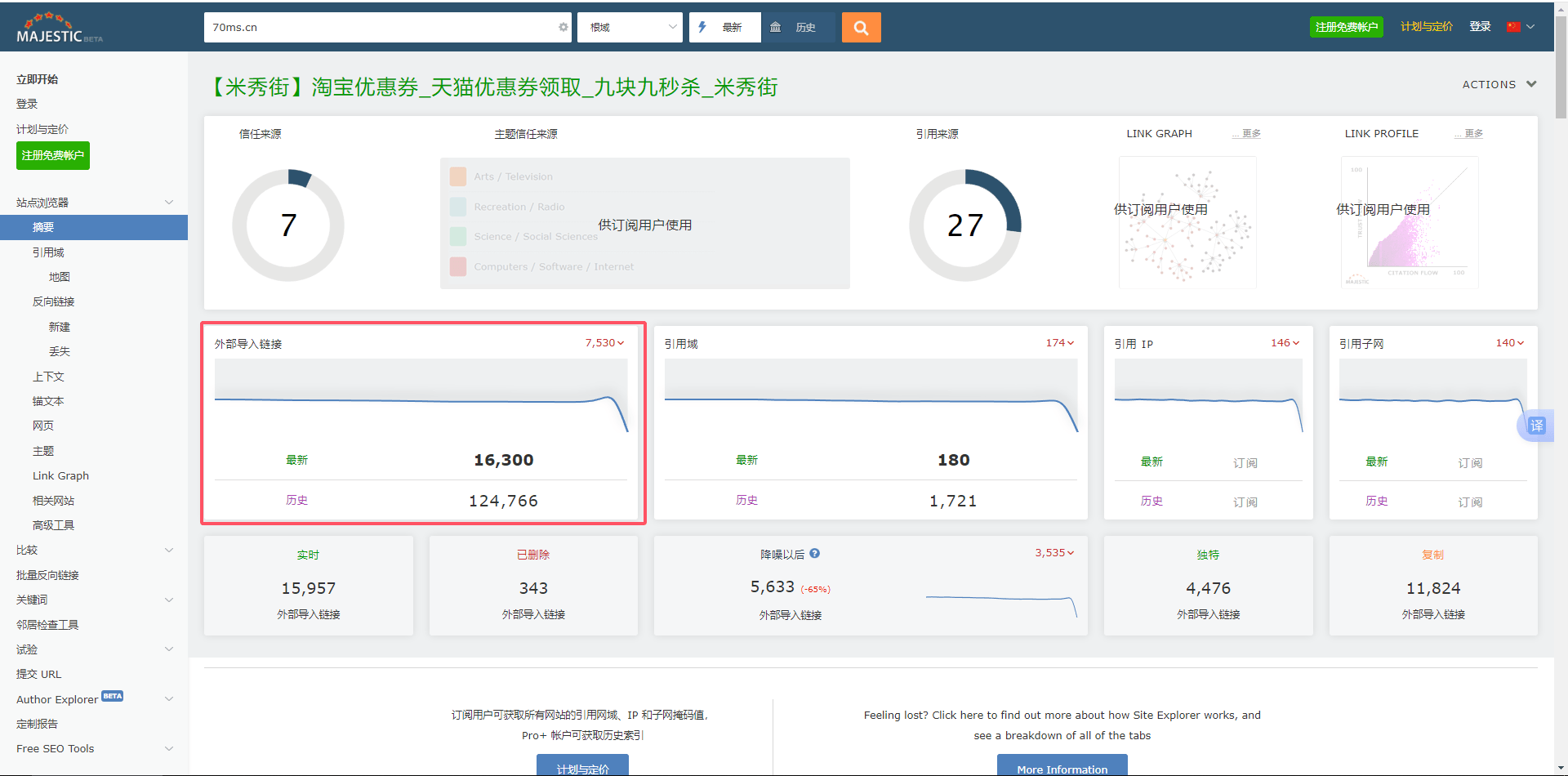Open 批量反向链接 in the sidebar
This screenshot has width=1568, height=776.
coord(47,575)
